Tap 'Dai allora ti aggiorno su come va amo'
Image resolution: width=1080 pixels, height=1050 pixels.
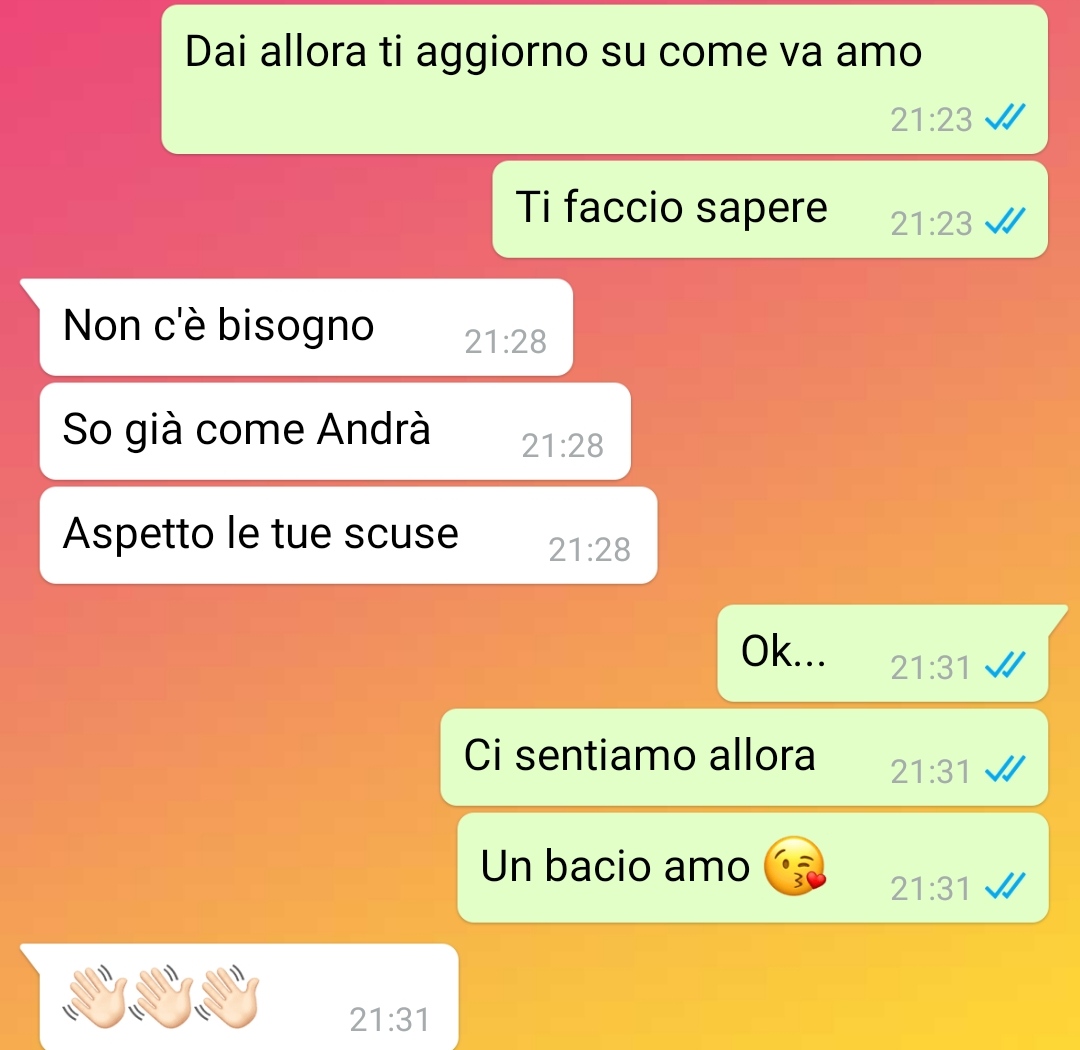[553, 52]
